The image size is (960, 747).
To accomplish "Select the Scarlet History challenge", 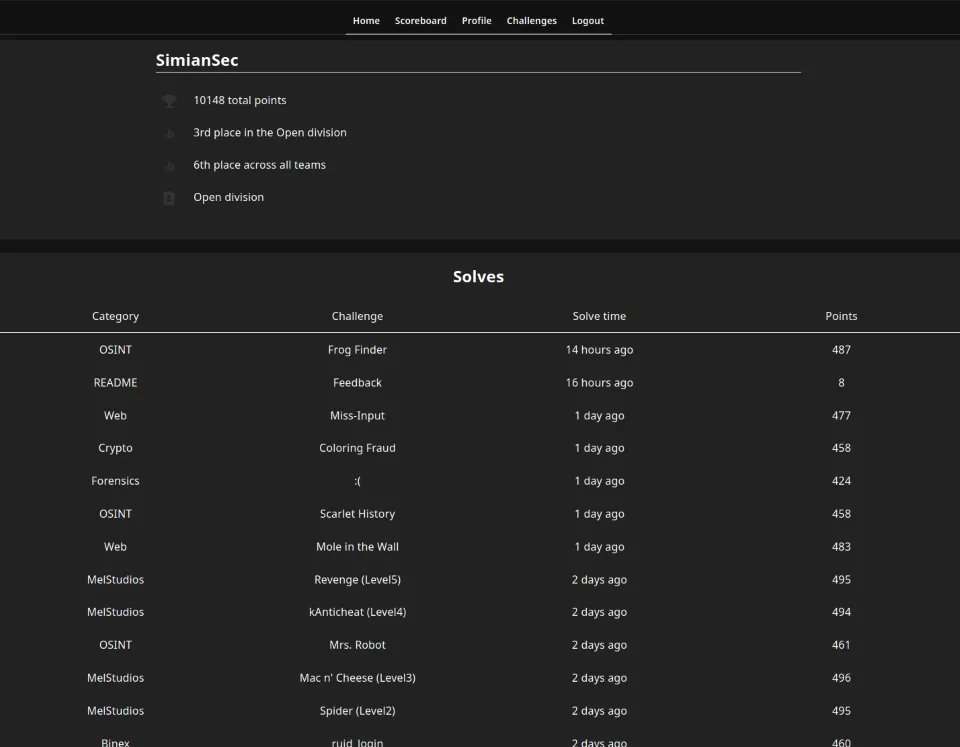I will click(357, 514).
